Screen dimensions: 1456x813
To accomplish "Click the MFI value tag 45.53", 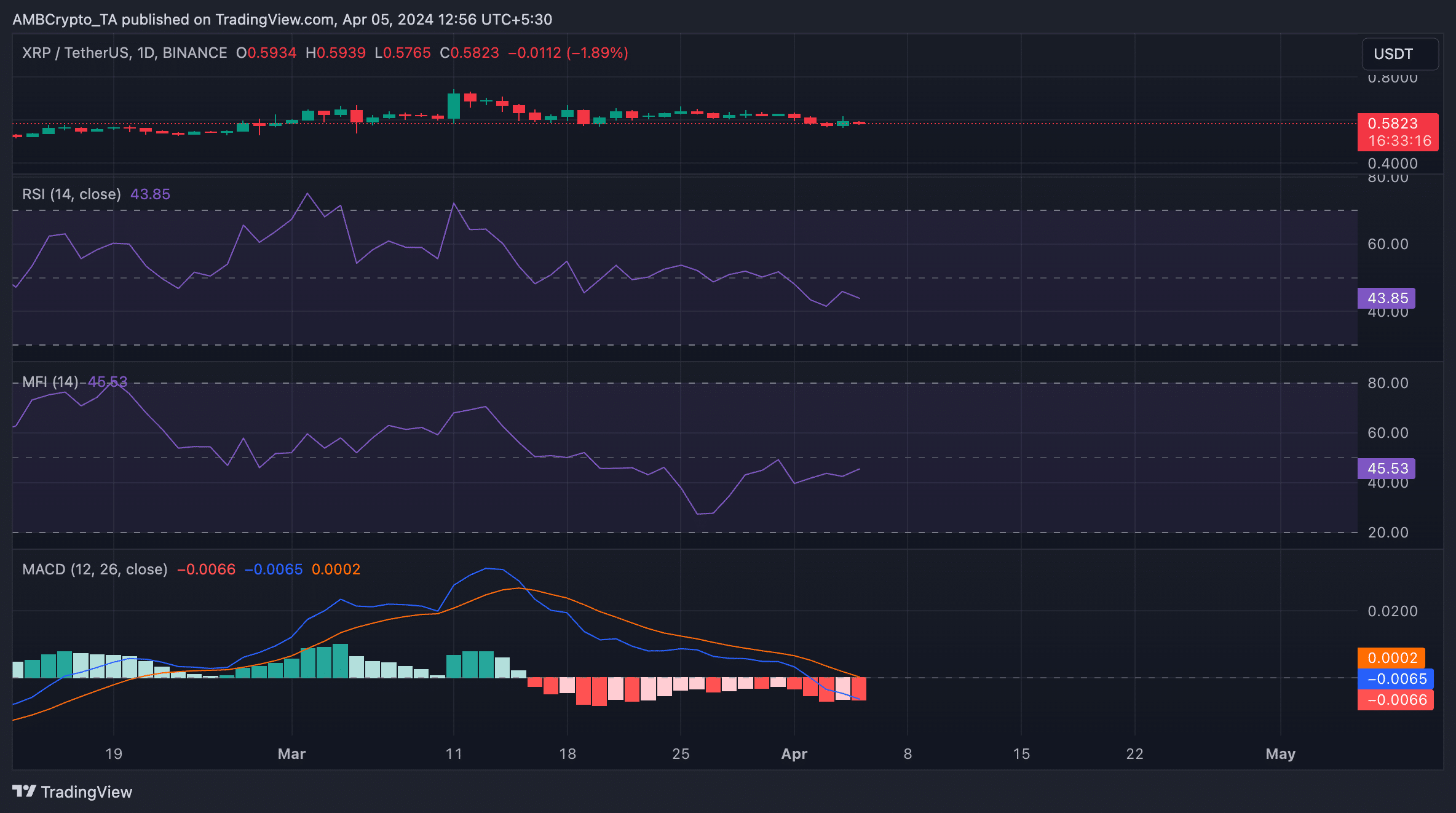I will point(1387,469).
